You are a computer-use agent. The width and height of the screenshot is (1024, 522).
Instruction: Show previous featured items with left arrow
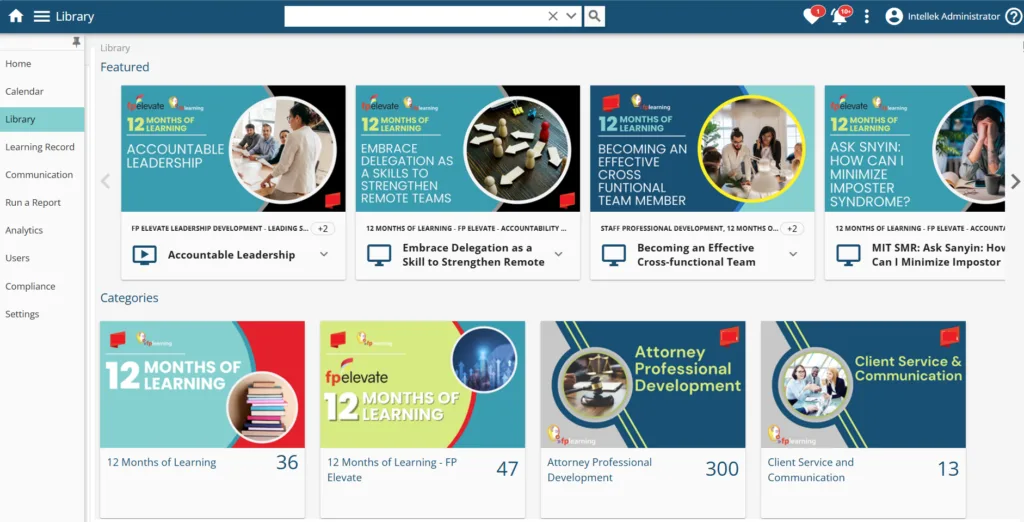[105, 182]
